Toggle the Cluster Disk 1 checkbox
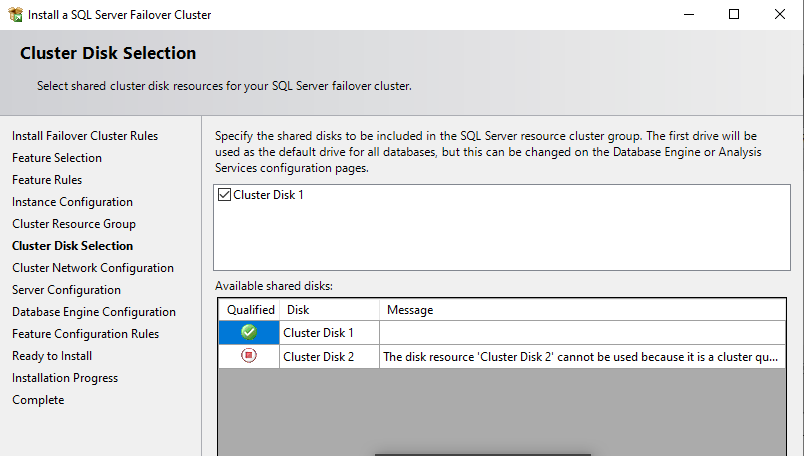The width and height of the screenshot is (804, 456). tap(224, 195)
